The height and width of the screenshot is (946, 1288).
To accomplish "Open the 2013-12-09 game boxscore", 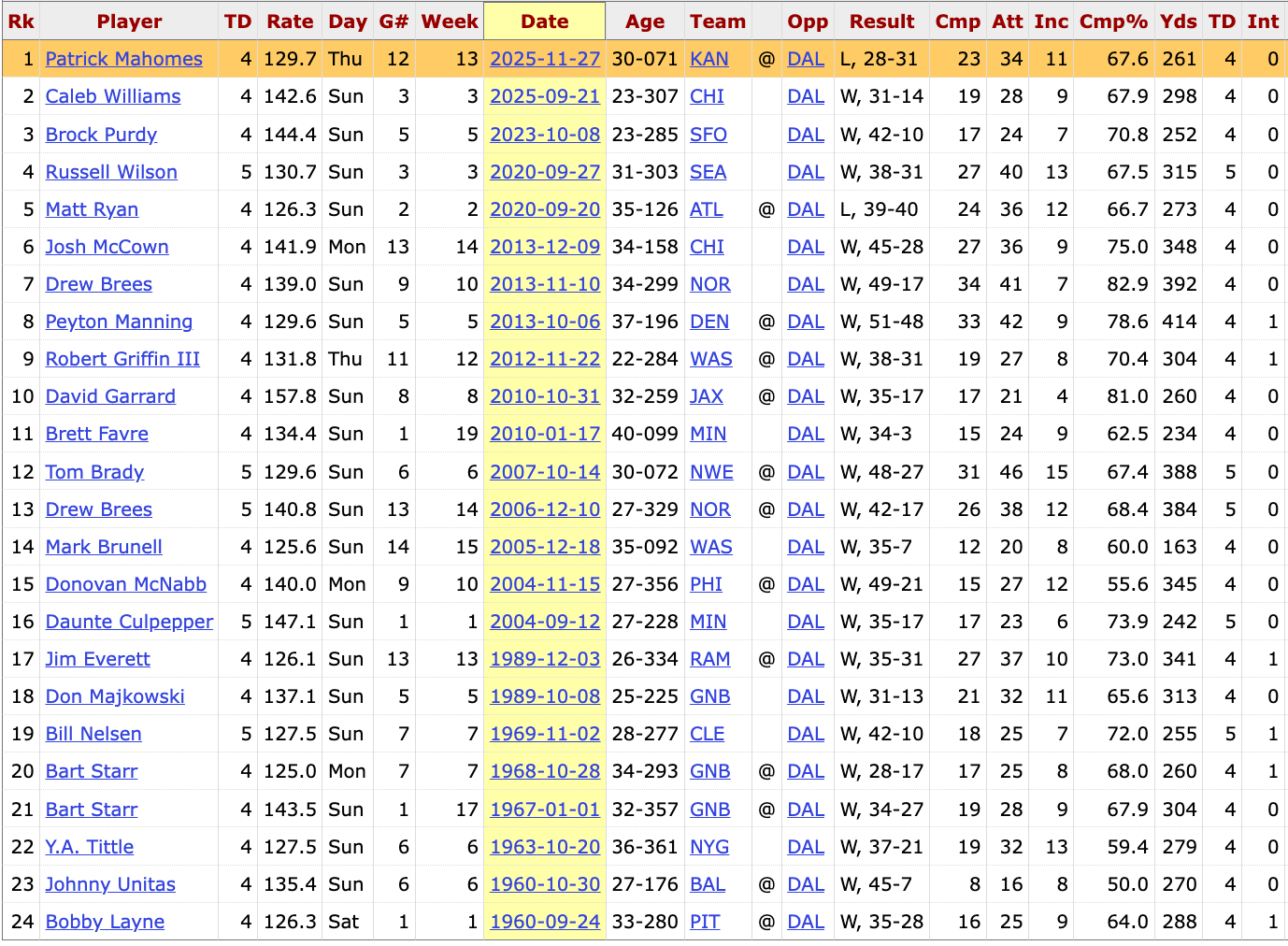I will [x=545, y=247].
